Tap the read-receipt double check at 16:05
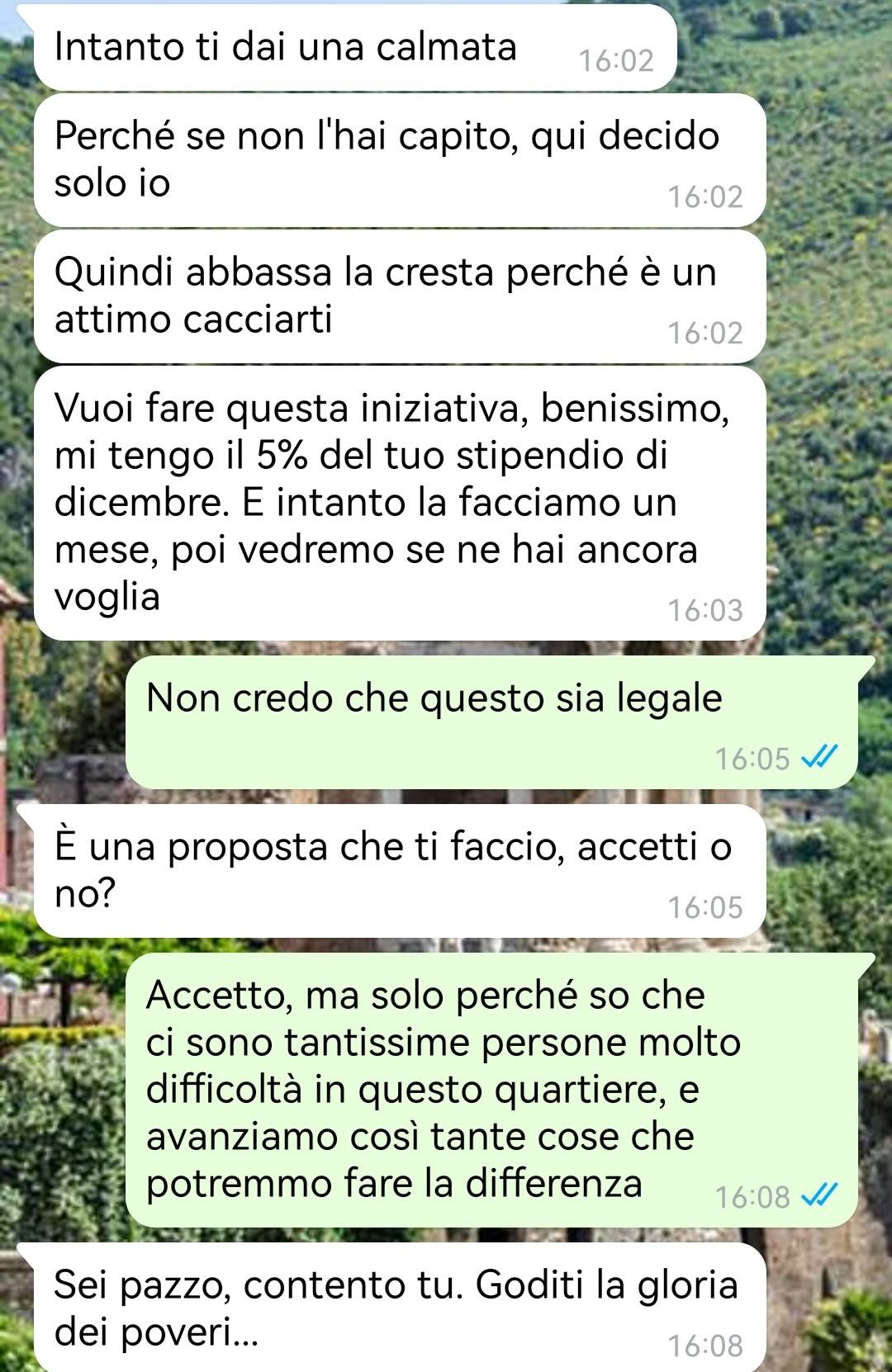This screenshot has height=1372, width=892. click(820, 756)
